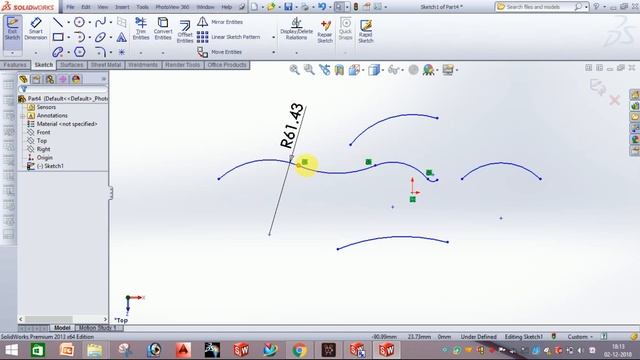
Task: Click the Point sketch tool
Action: (122, 52)
